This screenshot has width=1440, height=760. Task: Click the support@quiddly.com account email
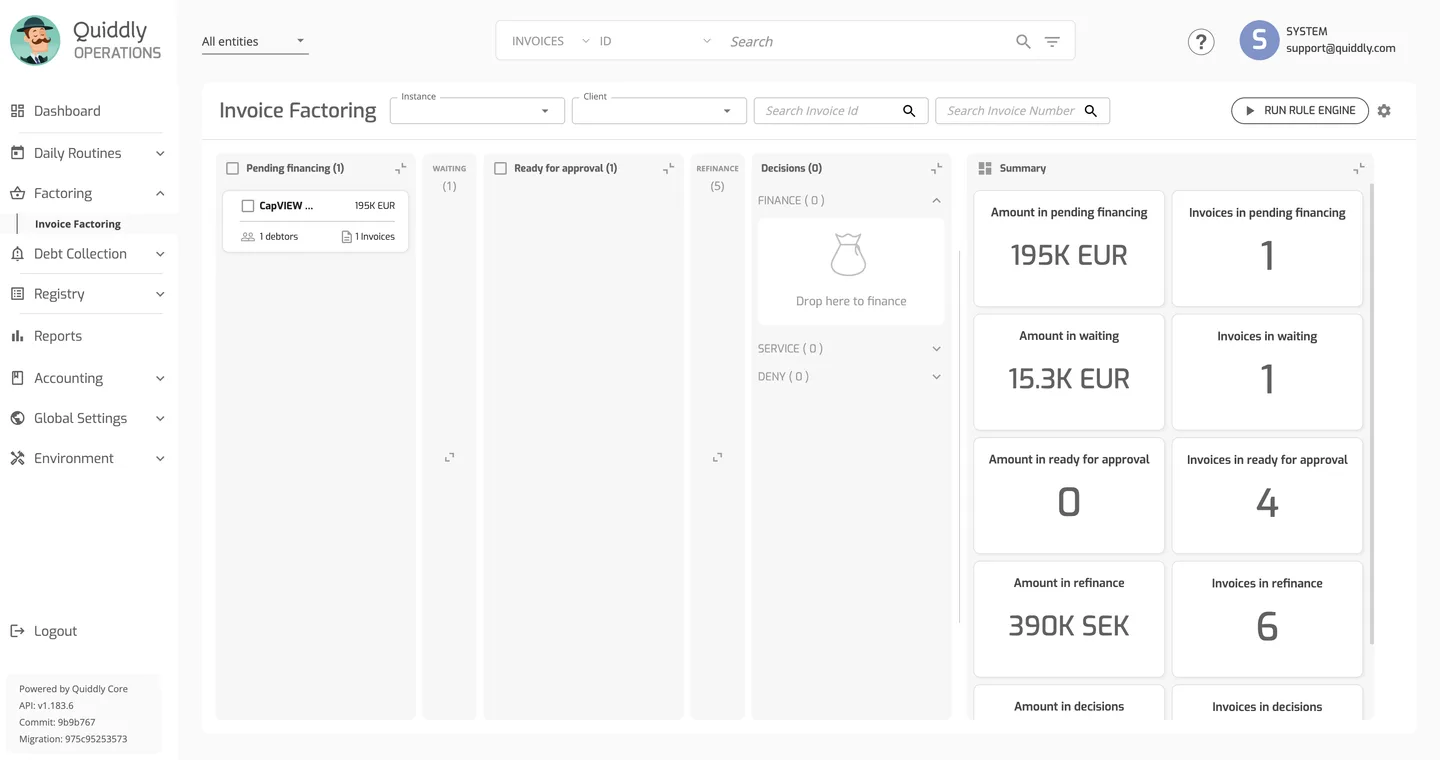tap(1341, 48)
